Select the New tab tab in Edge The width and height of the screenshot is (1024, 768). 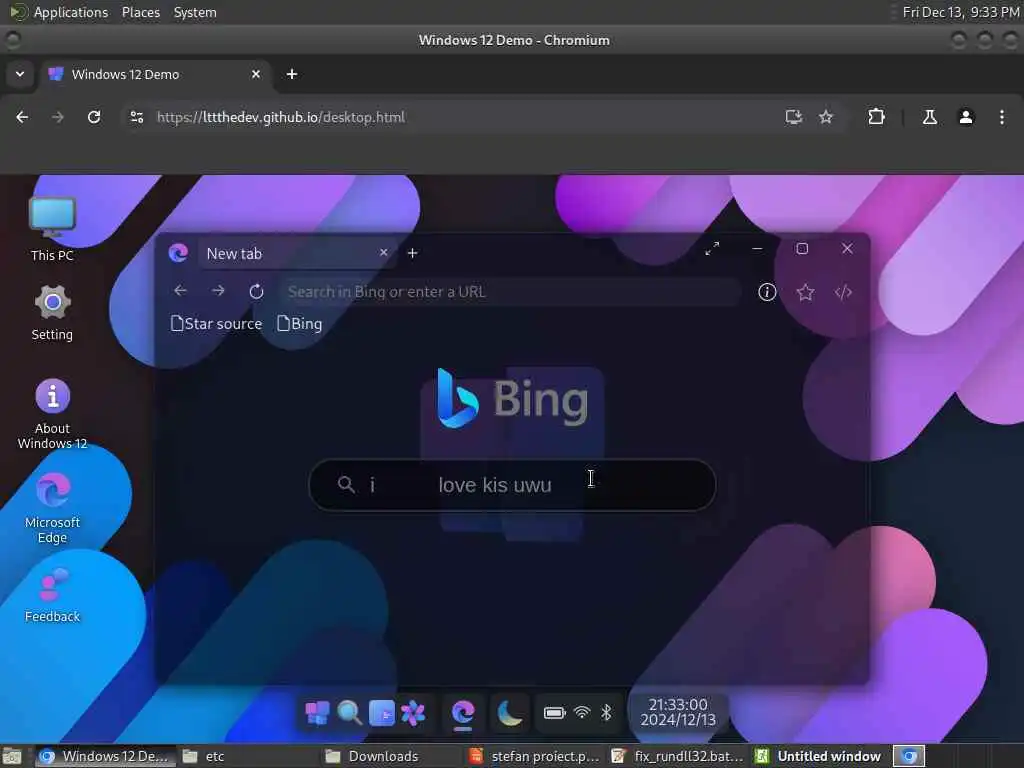tap(297, 253)
